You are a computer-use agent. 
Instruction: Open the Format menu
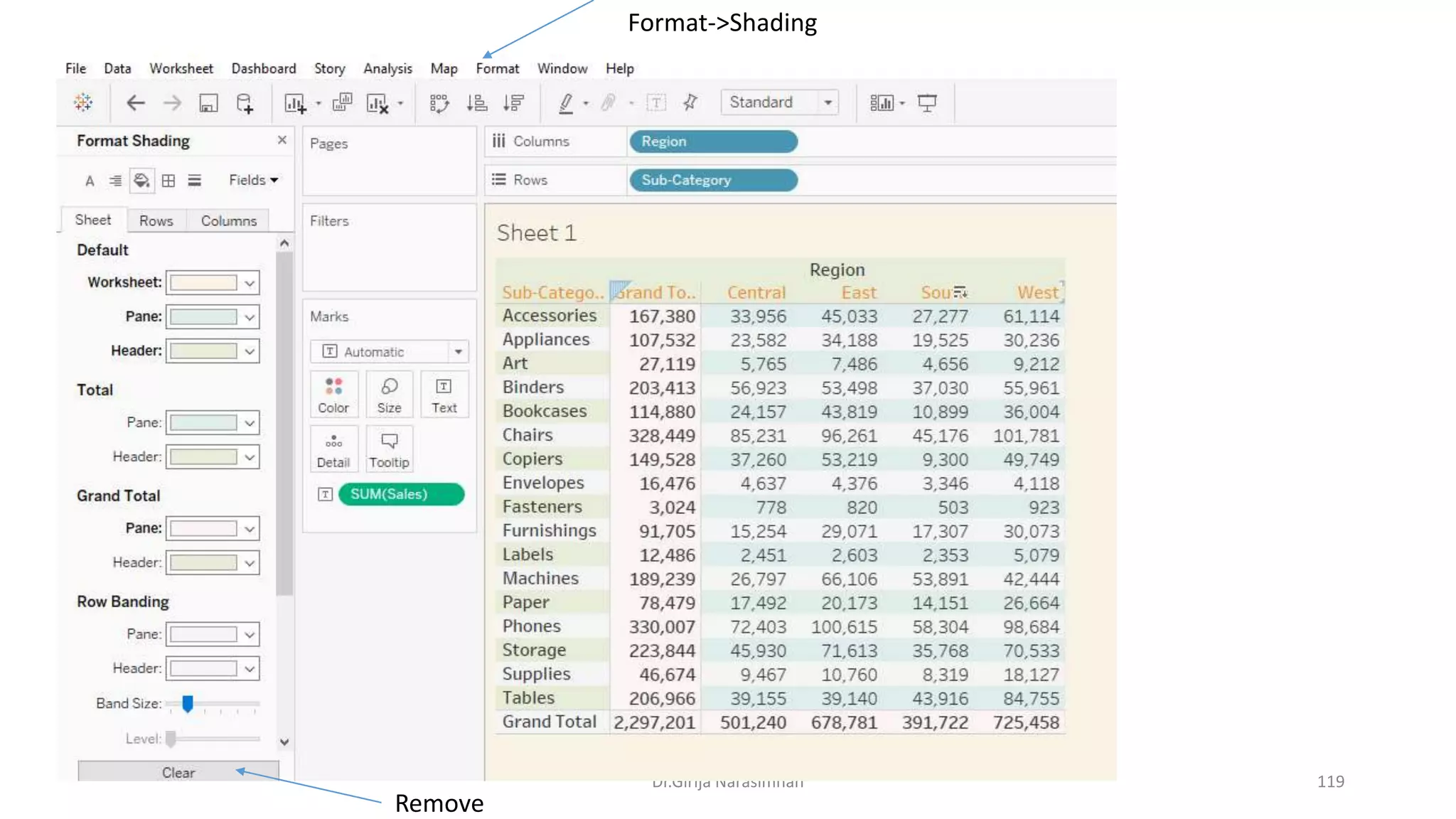pyautogui.click(x=497, y=69)
